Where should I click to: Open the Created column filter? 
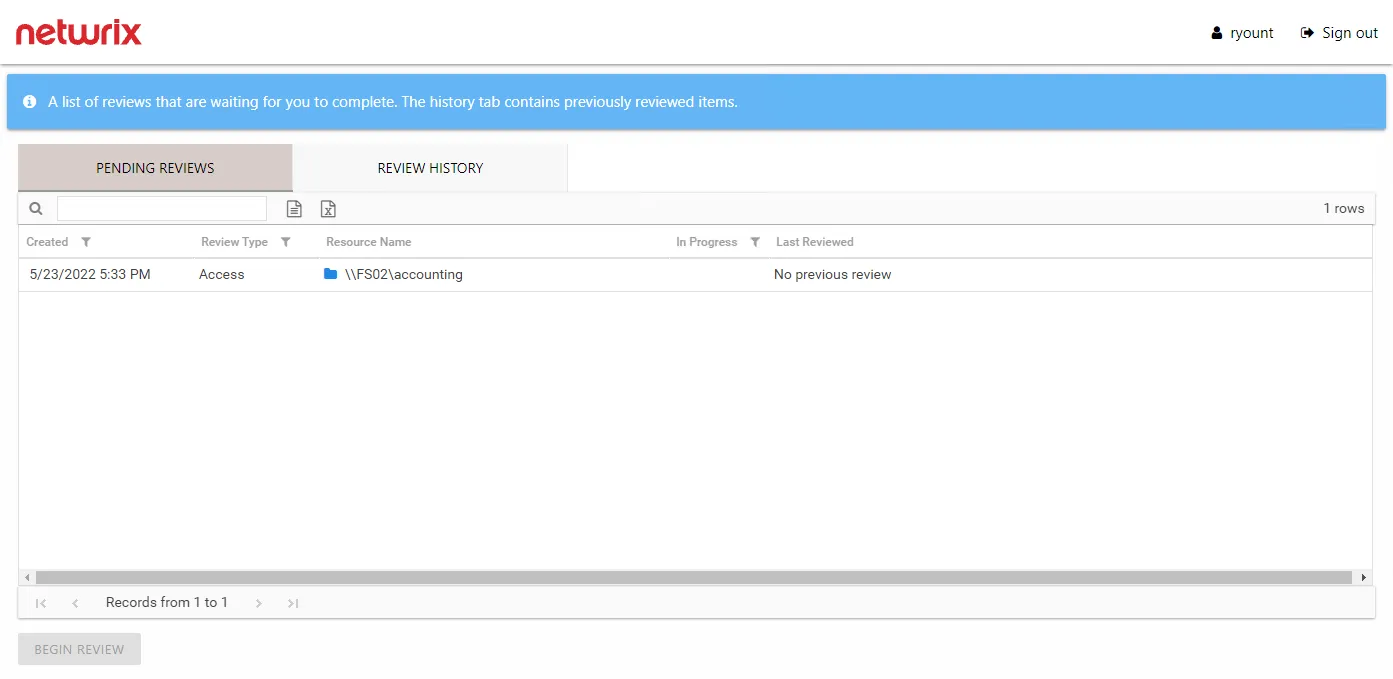click(86, 241)
